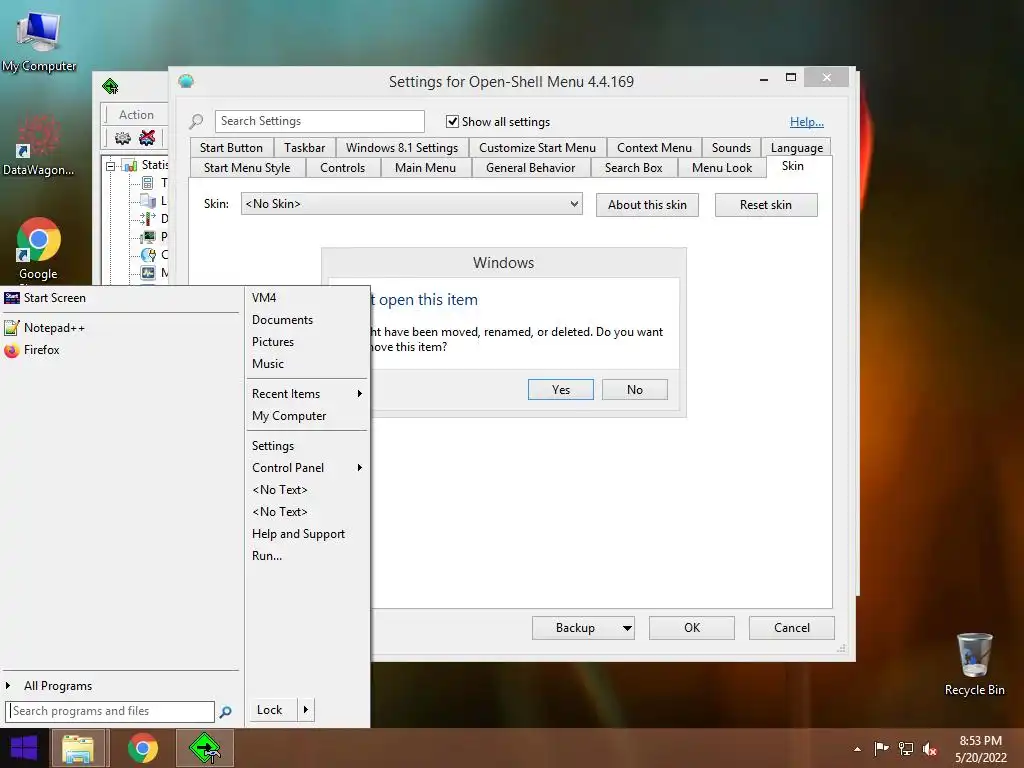Screen dimensions: 1024x768
Task: Select the waveform monitor tree icon
Action: 148,272
